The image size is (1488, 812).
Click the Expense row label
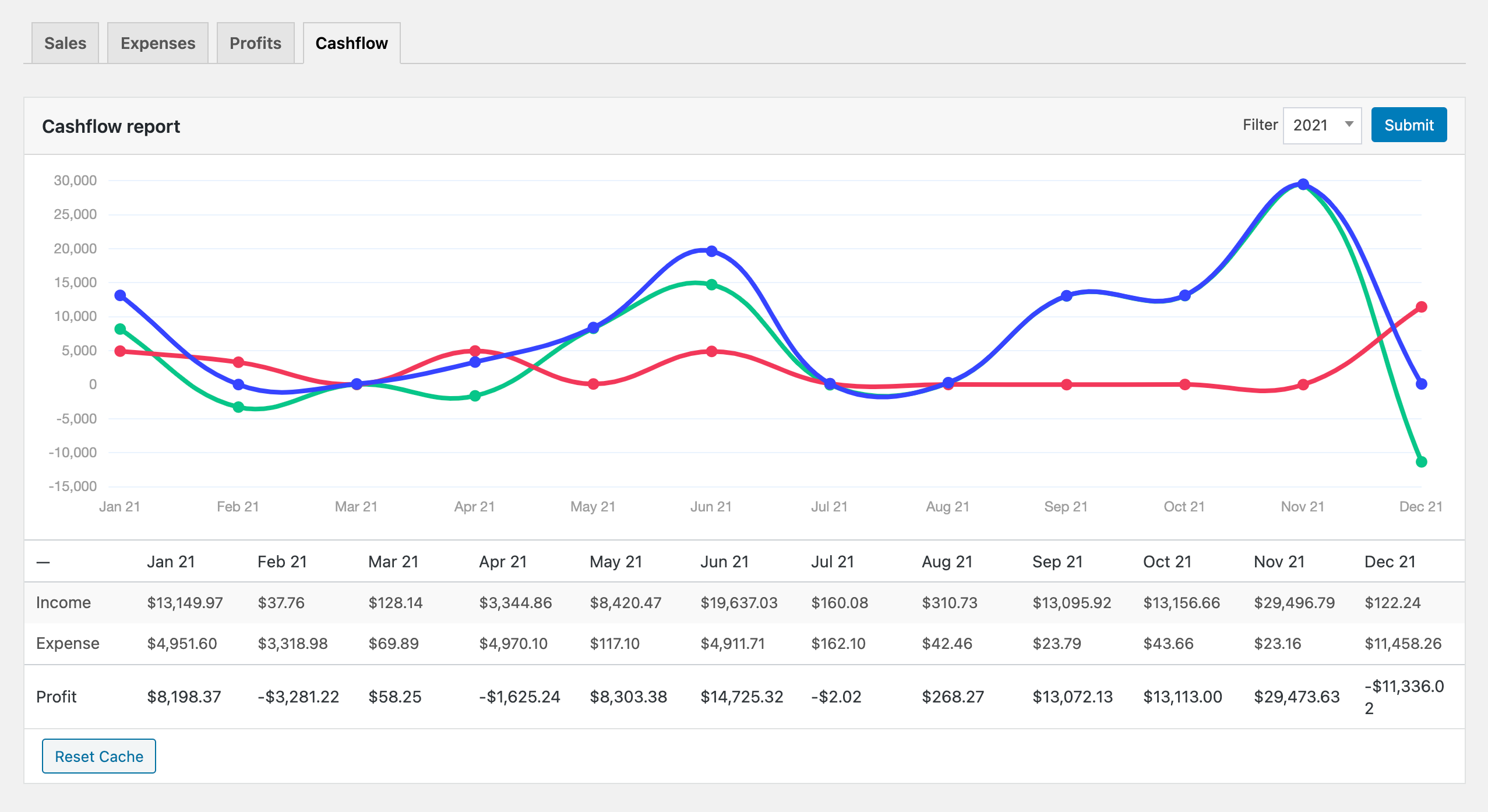(68, 643)
